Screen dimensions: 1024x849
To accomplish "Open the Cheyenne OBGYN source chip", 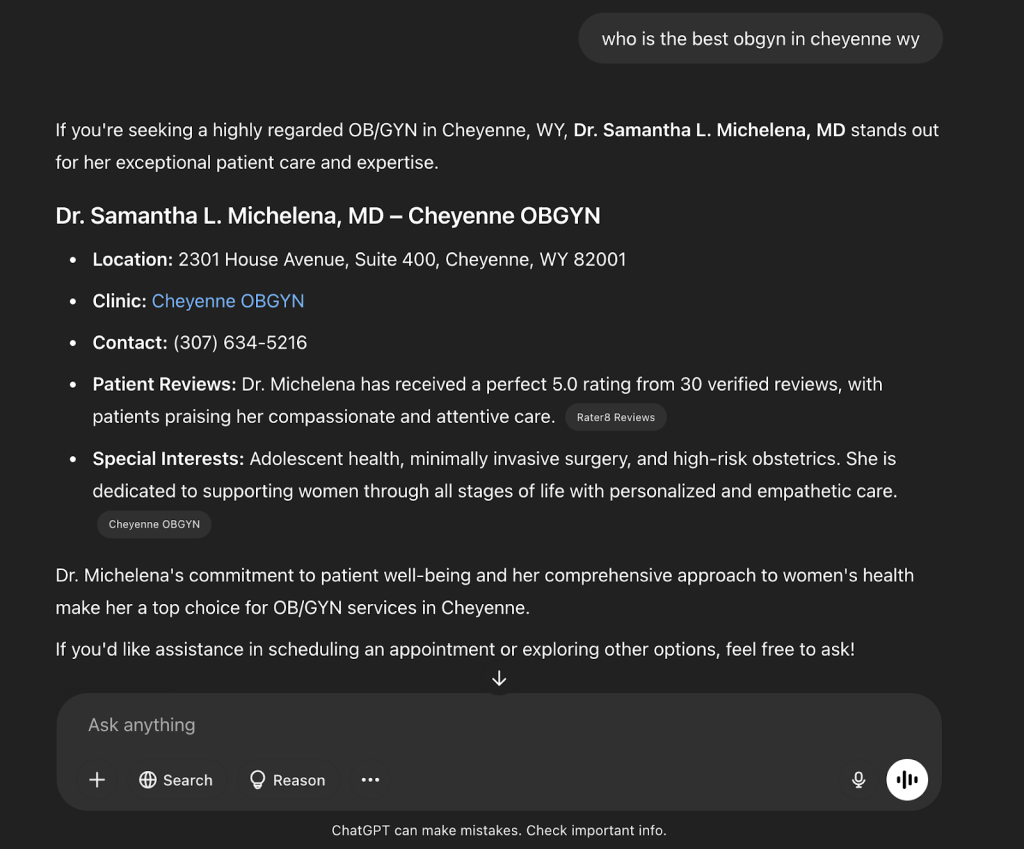I will 154,524.
